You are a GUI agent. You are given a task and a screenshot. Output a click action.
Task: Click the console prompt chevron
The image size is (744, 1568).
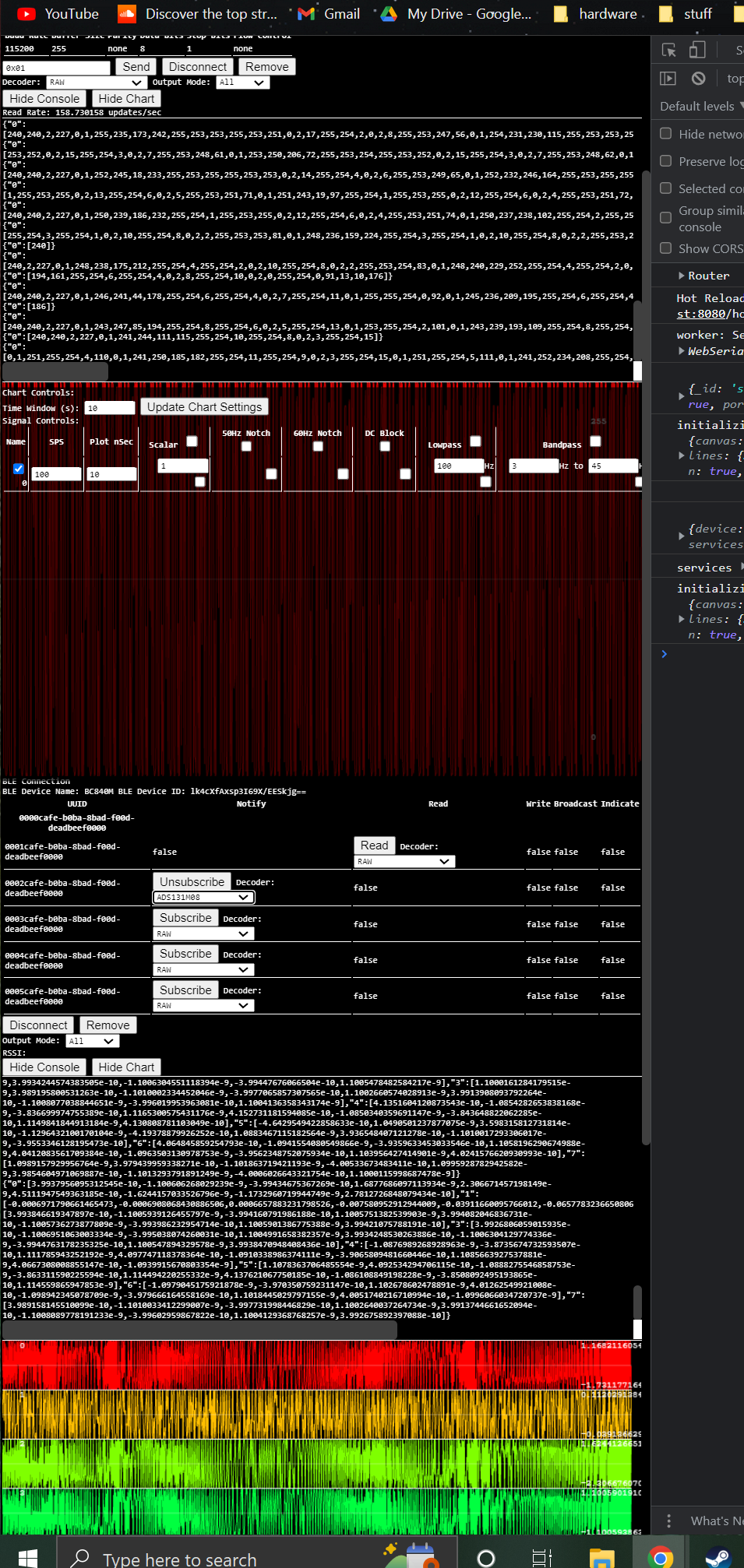665,654
